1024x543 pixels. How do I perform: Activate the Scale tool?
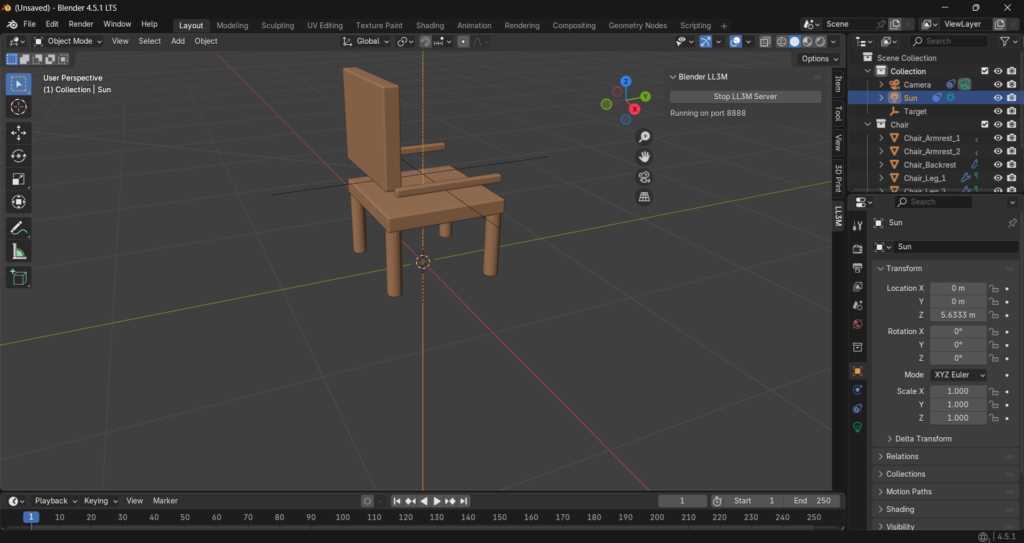pyautogui.click(x=19, y=179)
